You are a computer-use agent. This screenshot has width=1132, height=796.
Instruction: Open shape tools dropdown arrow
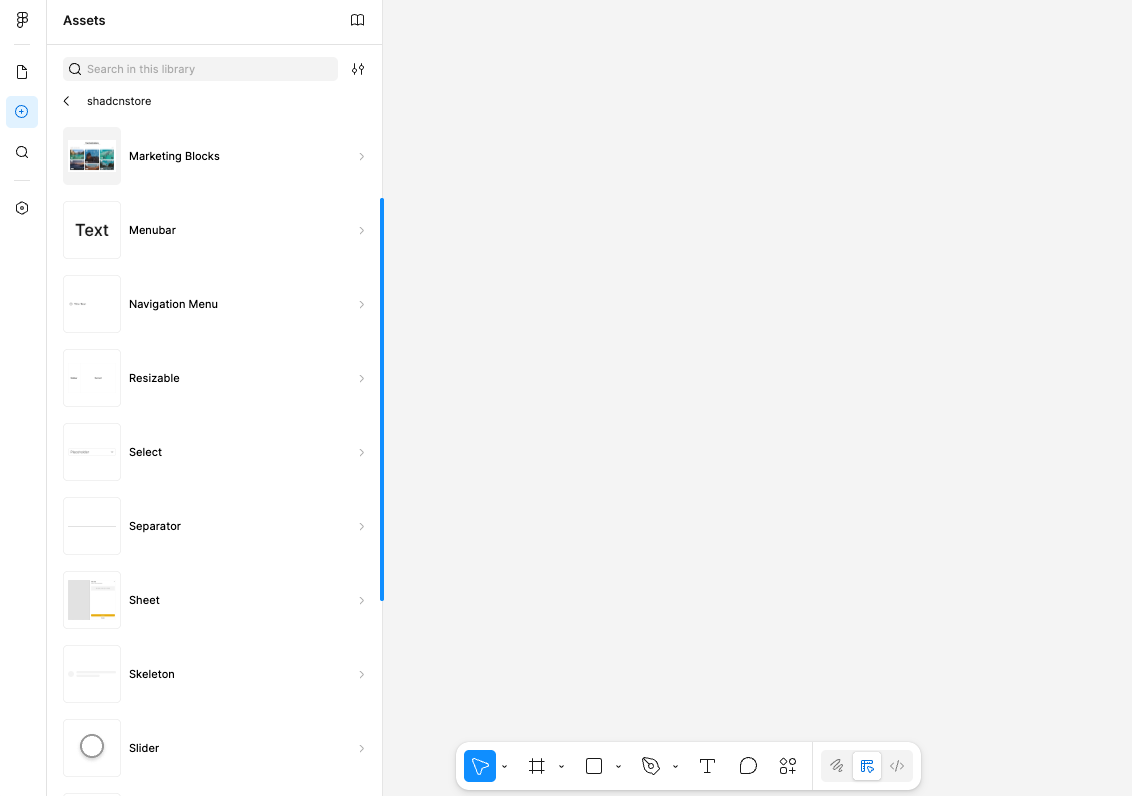point(618,766)
